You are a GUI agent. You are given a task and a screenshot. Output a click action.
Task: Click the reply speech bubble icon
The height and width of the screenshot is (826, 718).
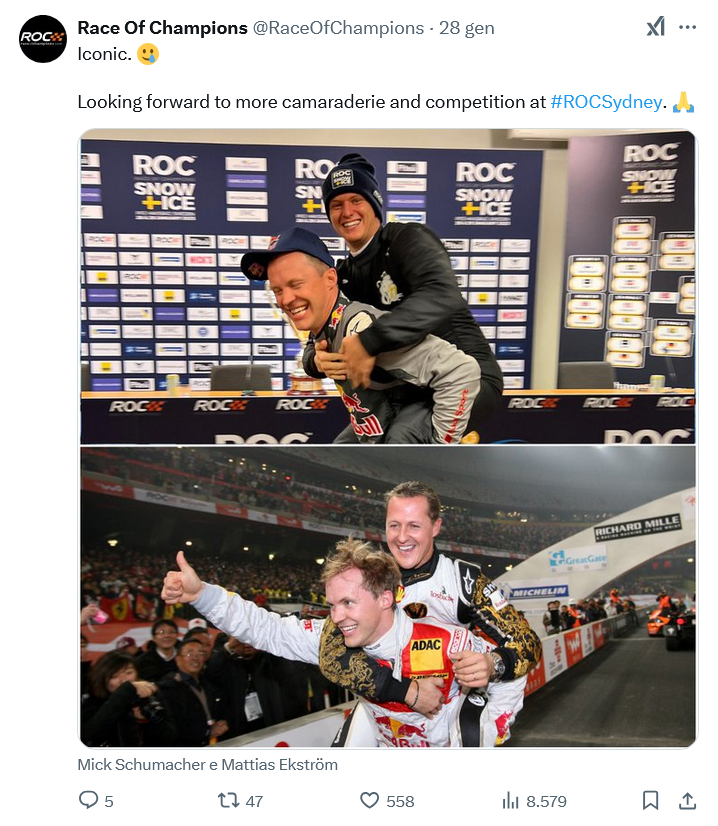(88, 800)
